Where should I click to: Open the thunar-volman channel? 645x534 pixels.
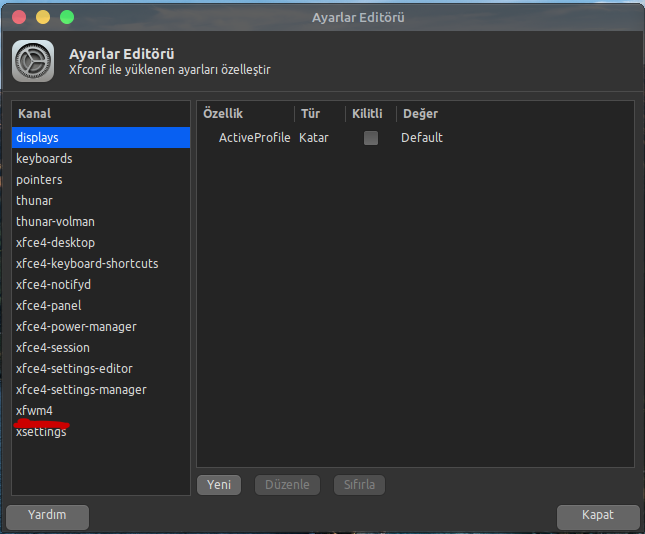101,221
